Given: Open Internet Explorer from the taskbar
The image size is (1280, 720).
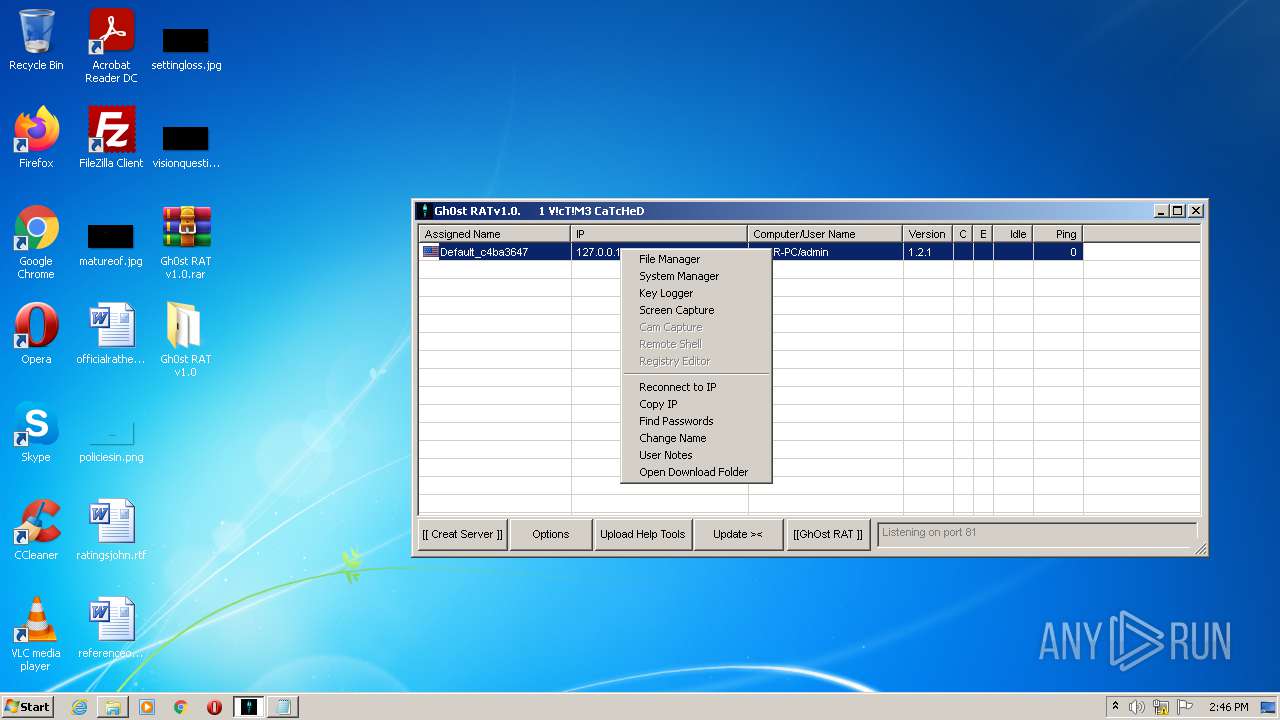Looking at the screenshot, I should coord(79,707).
